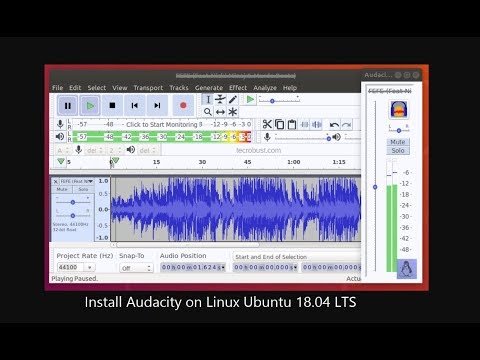Open the Generate menu

[x=209, y=88]
